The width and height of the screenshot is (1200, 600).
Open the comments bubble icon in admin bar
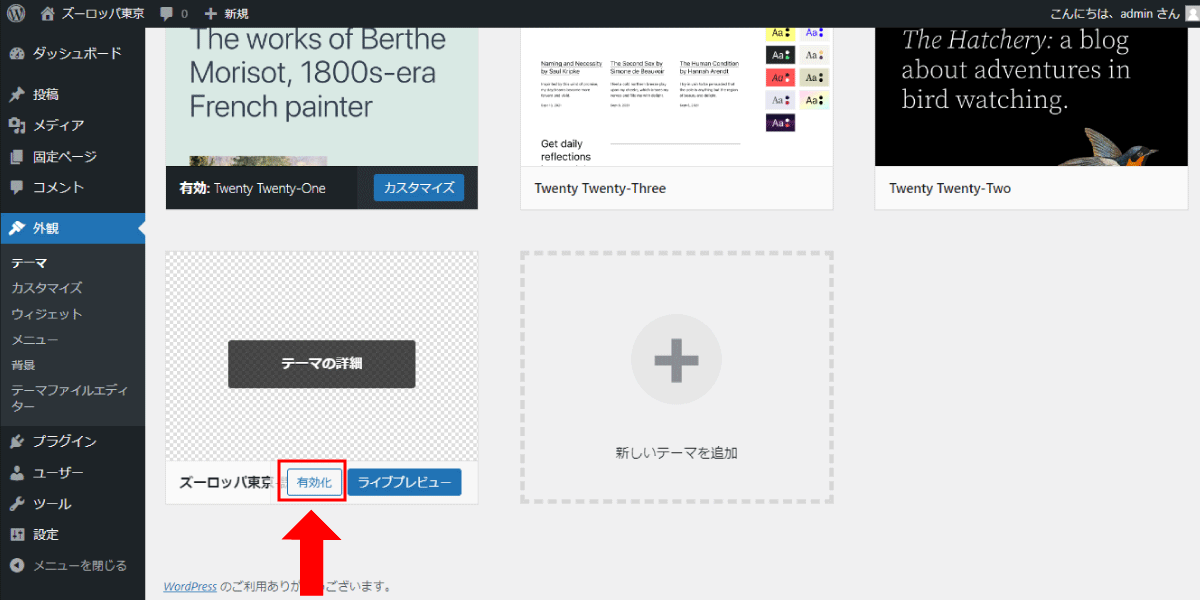165,14
